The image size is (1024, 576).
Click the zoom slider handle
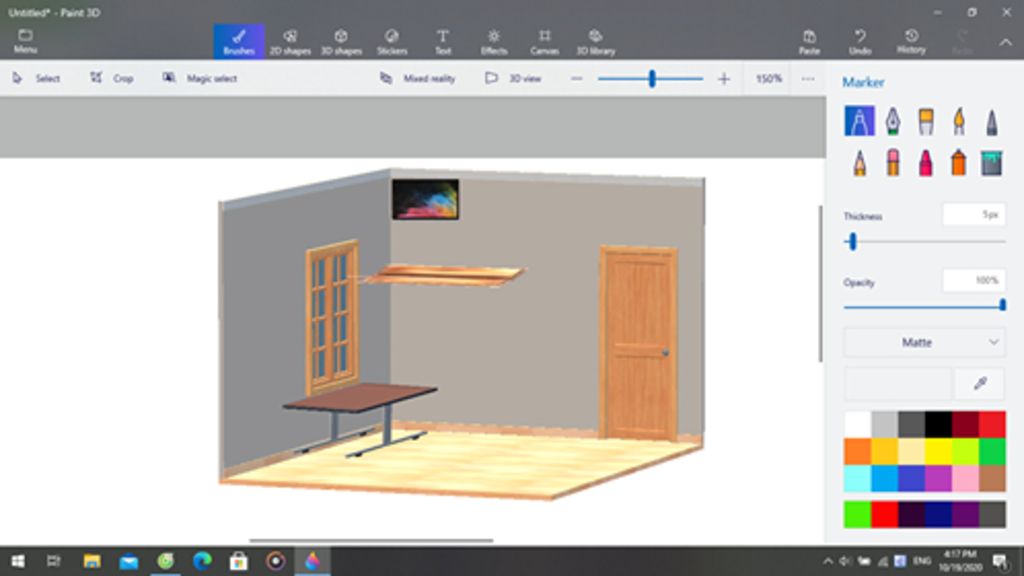[652, 79]
